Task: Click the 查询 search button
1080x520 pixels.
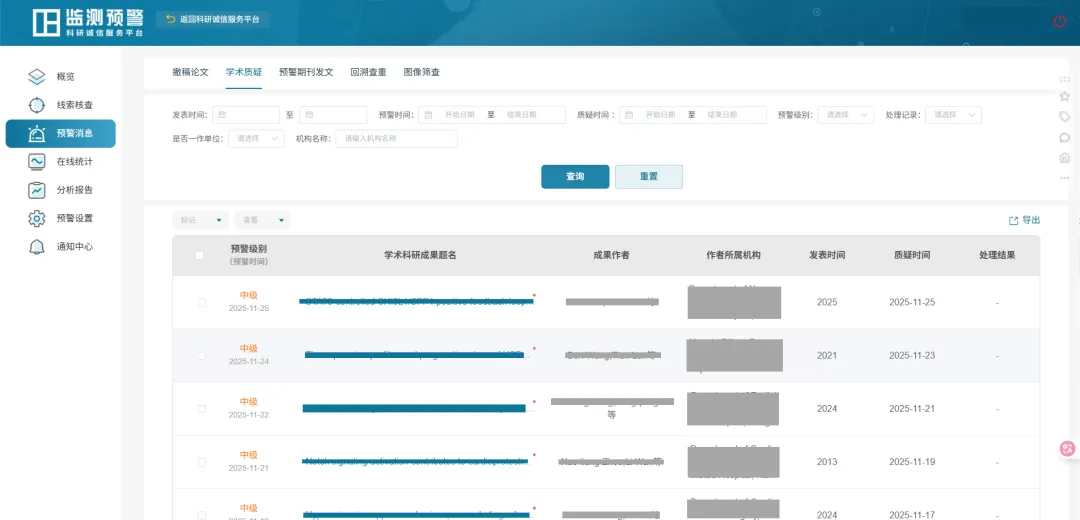Action: pyautogui.click(x=575, y=176)
